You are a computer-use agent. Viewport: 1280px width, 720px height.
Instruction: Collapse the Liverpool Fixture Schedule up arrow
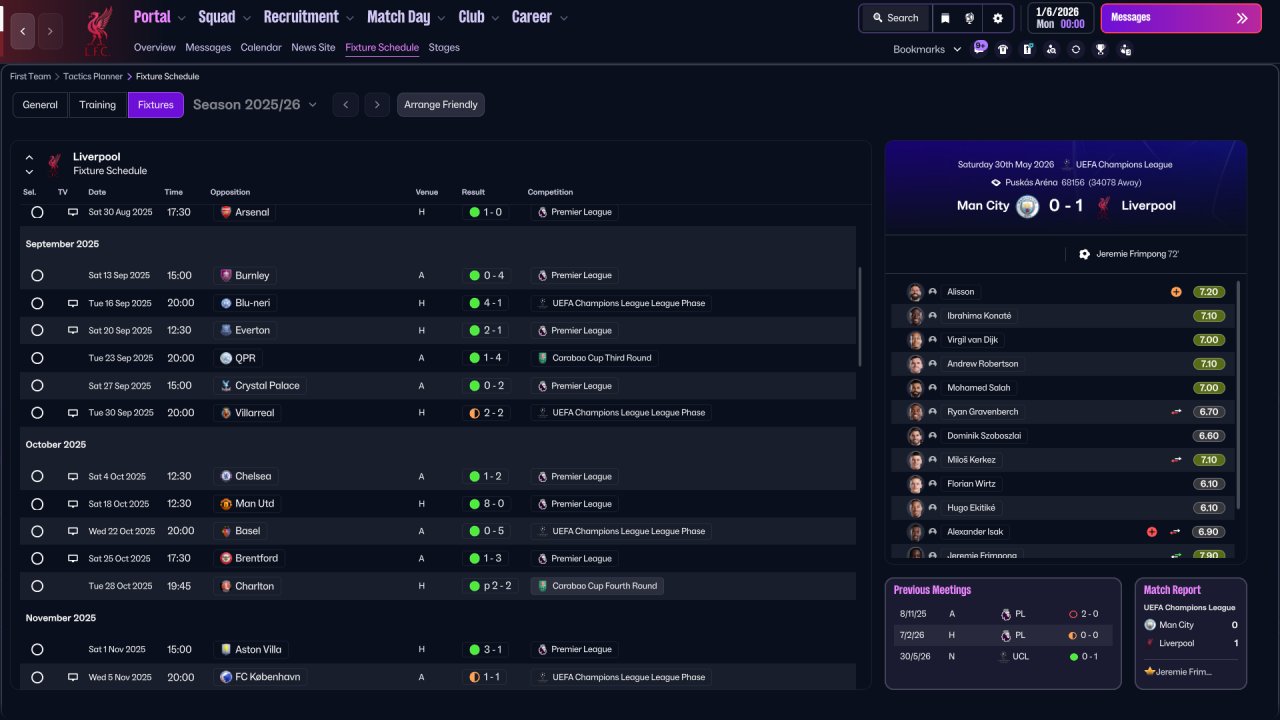pyautogui.click(x=29, y=157)
